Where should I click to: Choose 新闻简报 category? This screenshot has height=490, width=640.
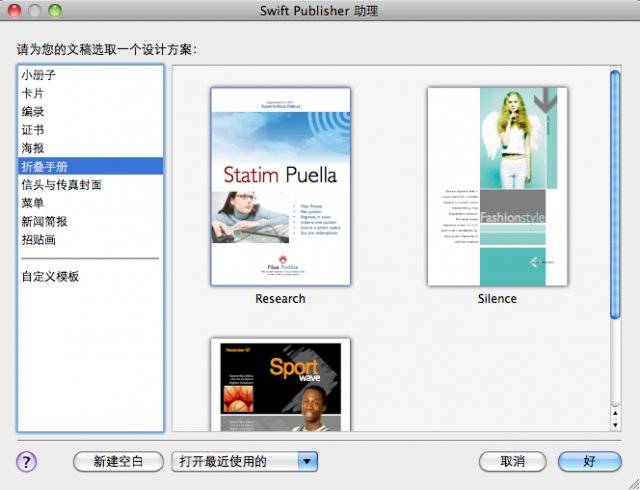[45, 221]
